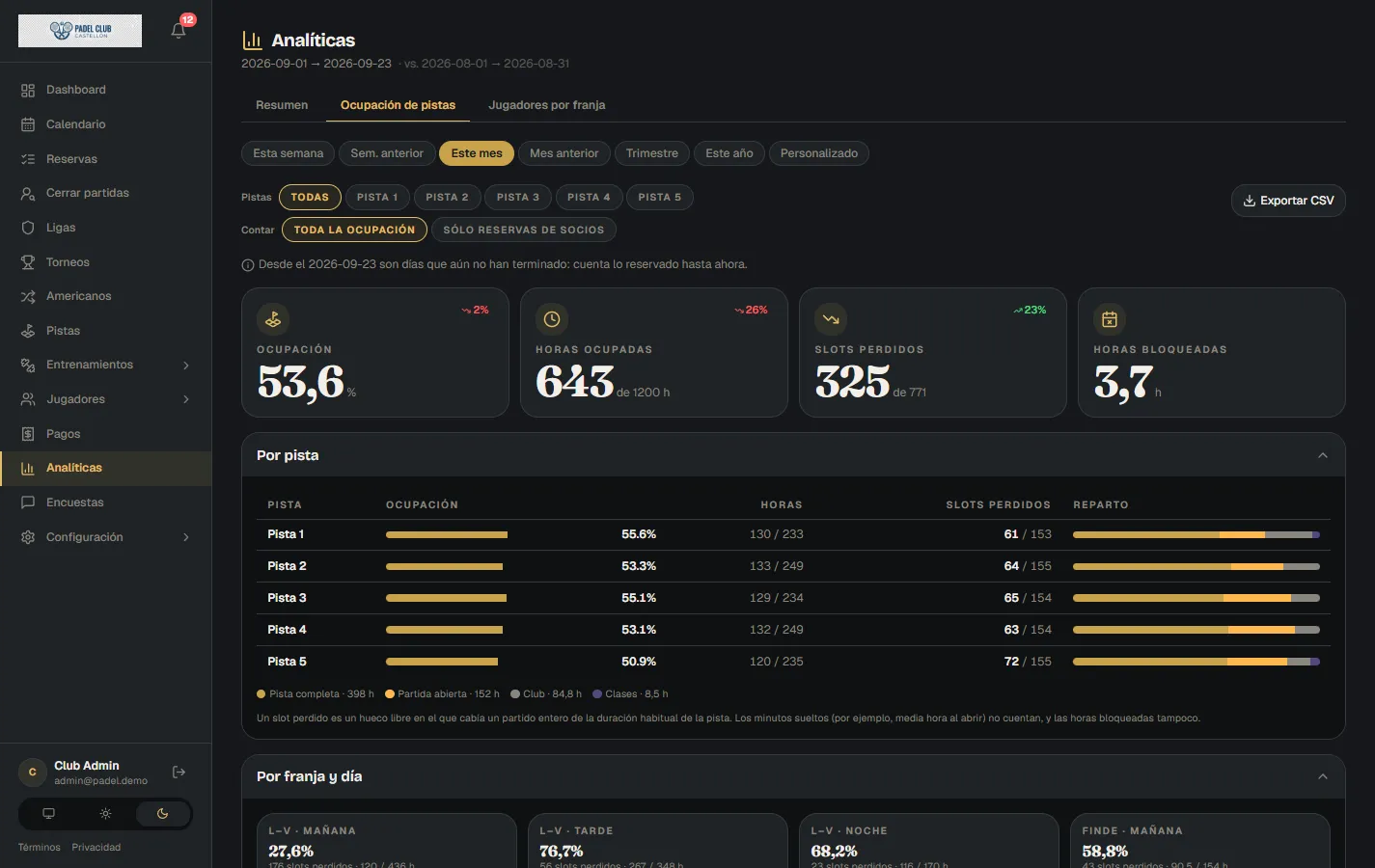Open the notifications bell

(x=179, y=30)
